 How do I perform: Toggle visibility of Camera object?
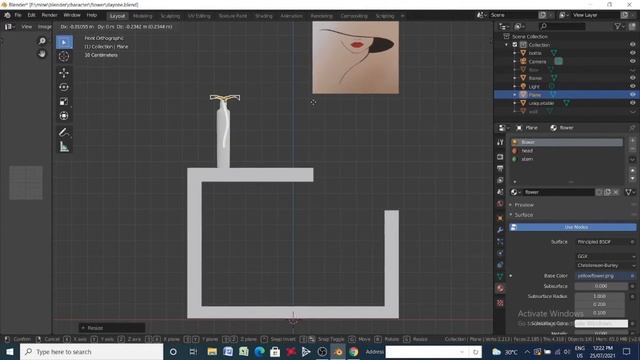click(632, 62)
